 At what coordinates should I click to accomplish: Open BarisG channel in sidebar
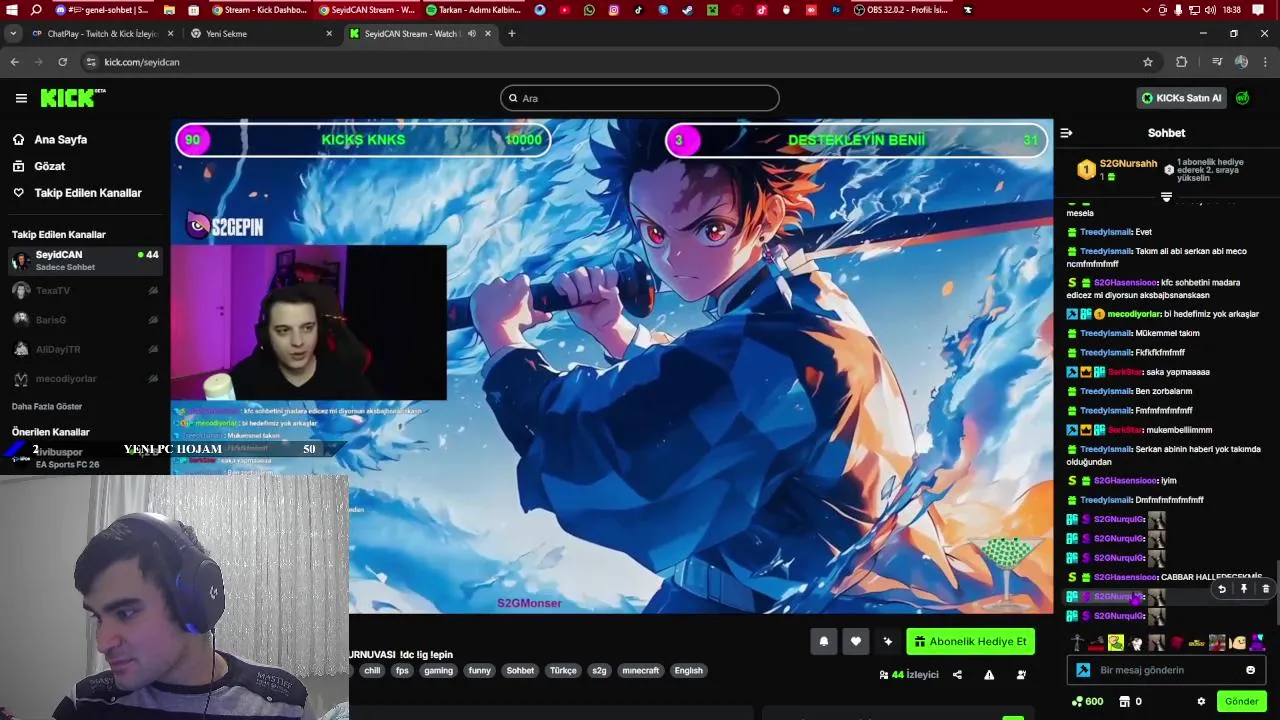pyautogui.click(x=85, y=320)
